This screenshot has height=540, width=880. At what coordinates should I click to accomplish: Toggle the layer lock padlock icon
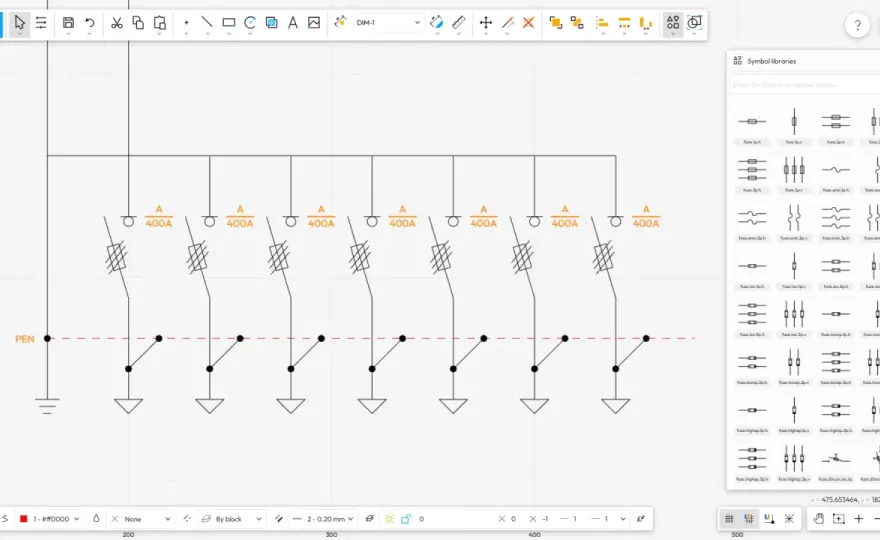[x=406, y=519]
